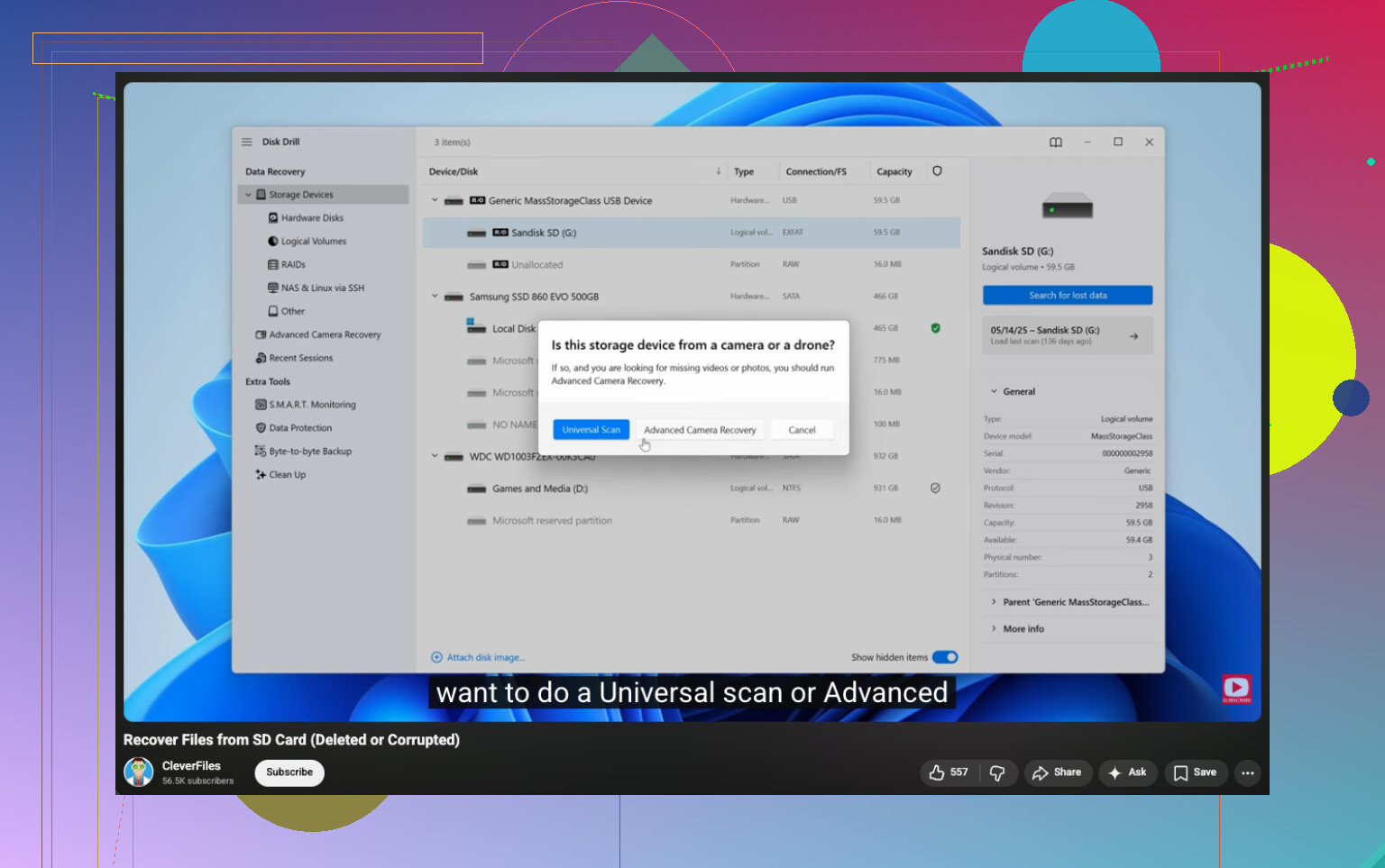The width and height of the screenshot is (1385, 868).
Task: Click the Storage Devices icon in the sidebar
Action: (x=261, y=195)
